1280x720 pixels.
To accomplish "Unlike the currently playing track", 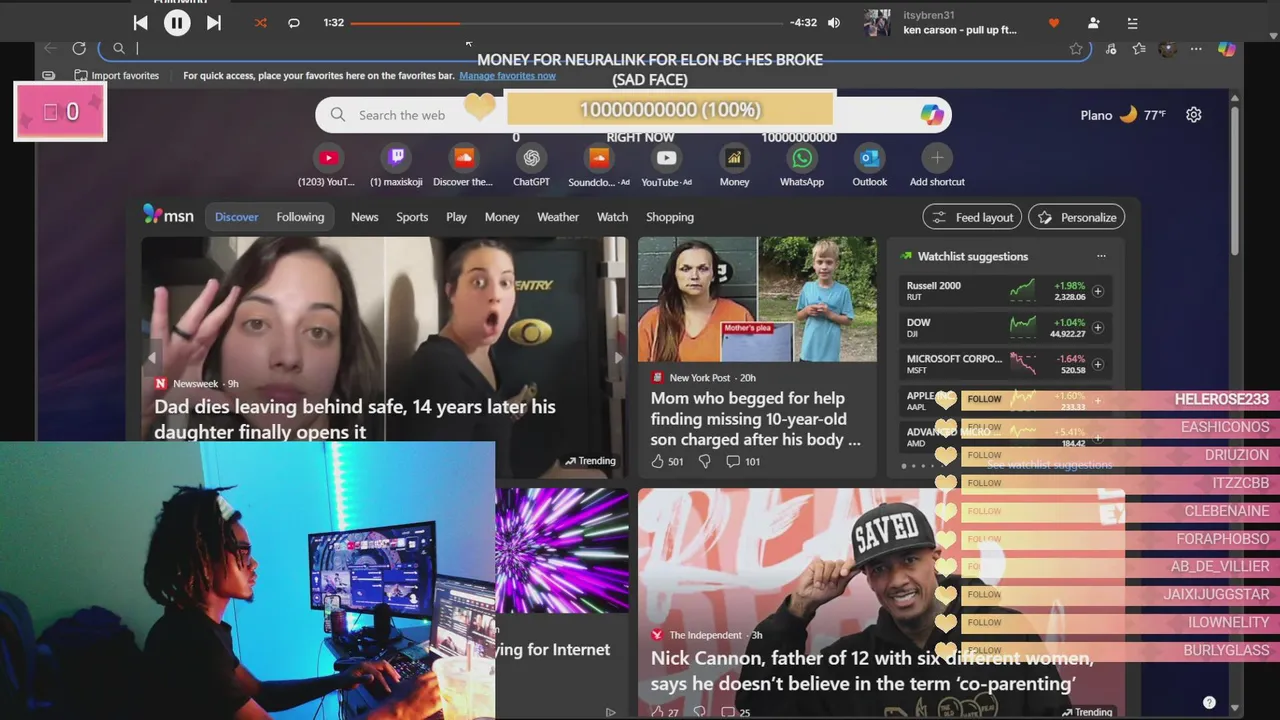I will pos(1054,23).
